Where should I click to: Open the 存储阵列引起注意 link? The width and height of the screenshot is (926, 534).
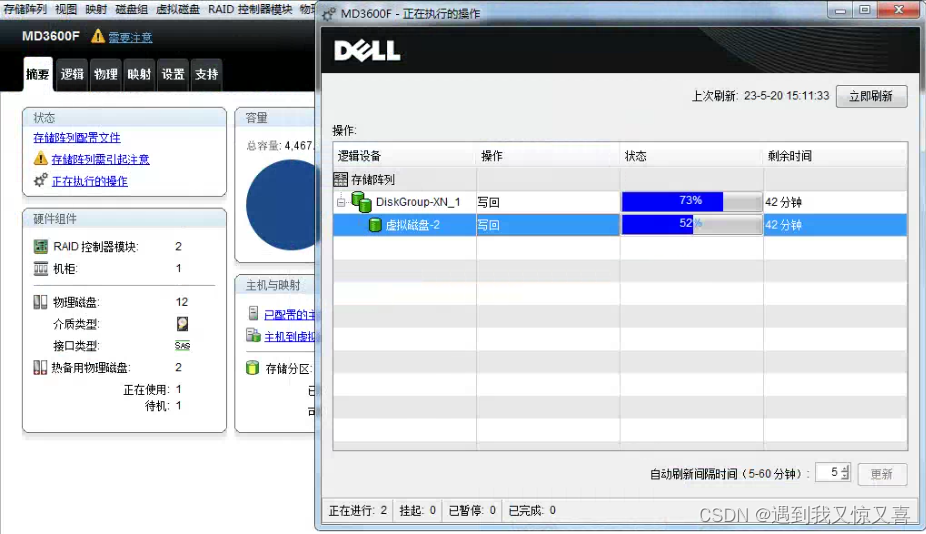100,159
